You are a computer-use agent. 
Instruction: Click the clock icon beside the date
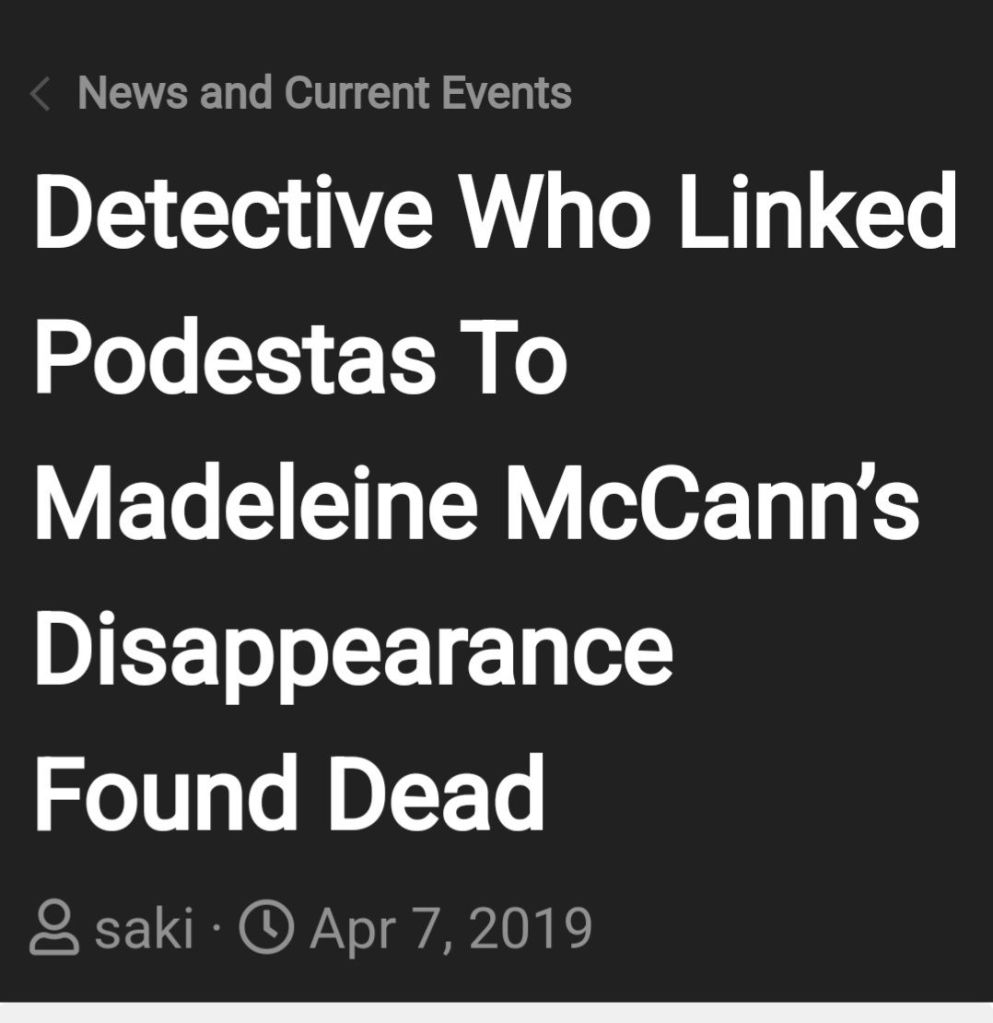coord(266,928)
